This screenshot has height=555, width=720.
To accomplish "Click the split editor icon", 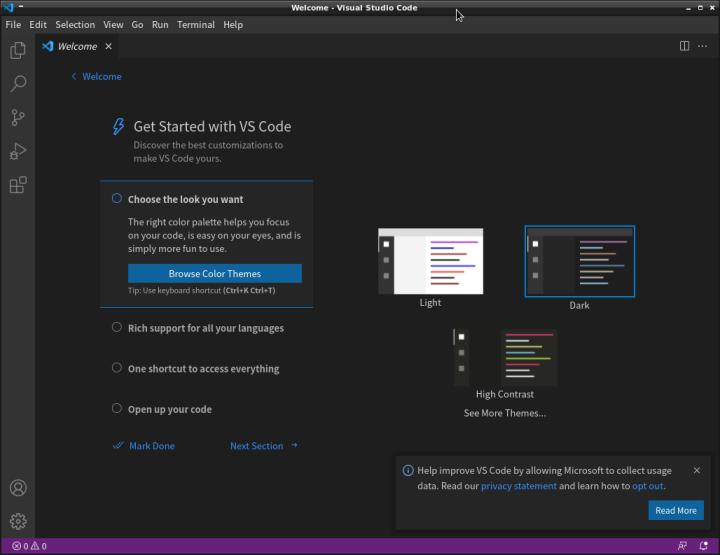I will pyautogui.click(x=684, y=46).
